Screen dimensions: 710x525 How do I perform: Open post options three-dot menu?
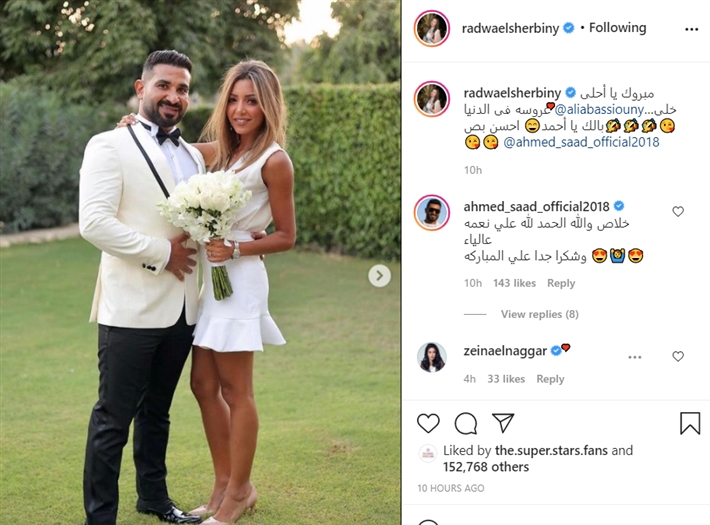691,29
